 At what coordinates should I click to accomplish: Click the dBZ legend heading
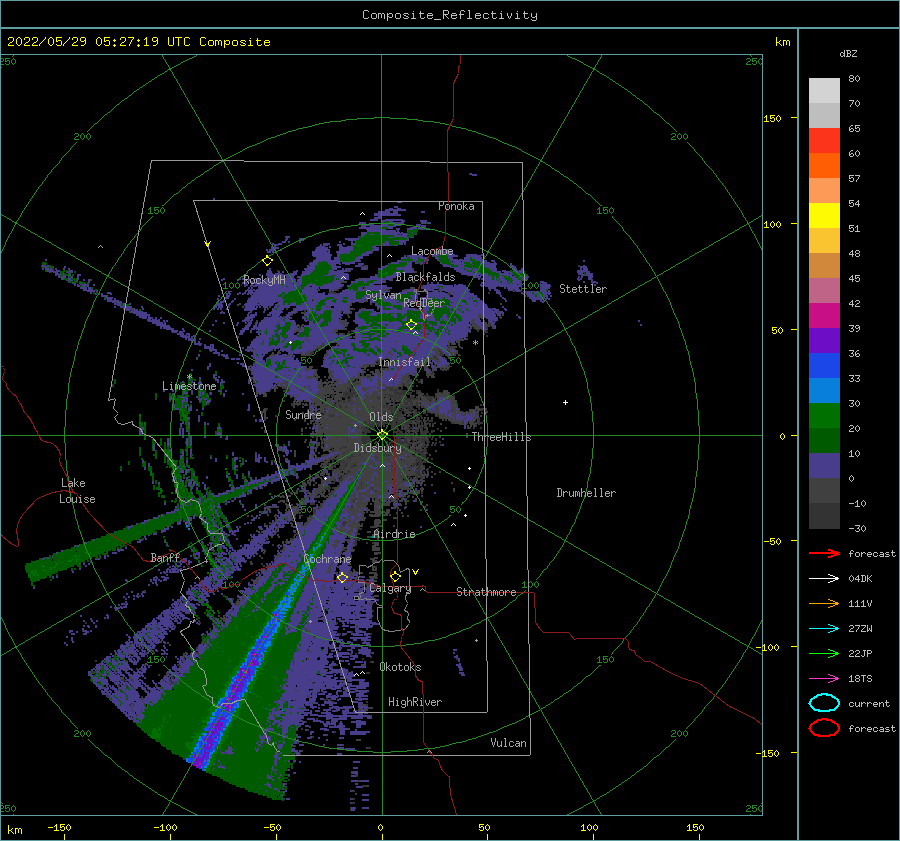pyautogui.click(x=848, y=53)
